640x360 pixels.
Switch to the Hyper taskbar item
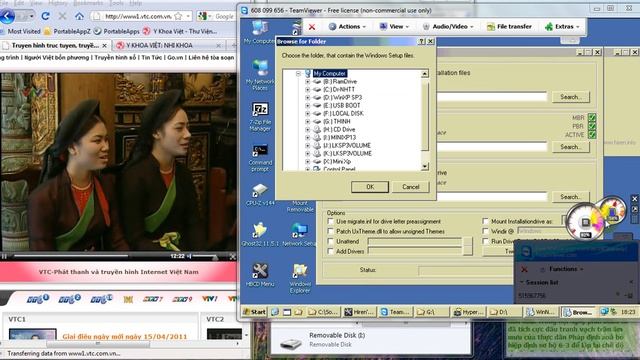click(x=469, y=312)
